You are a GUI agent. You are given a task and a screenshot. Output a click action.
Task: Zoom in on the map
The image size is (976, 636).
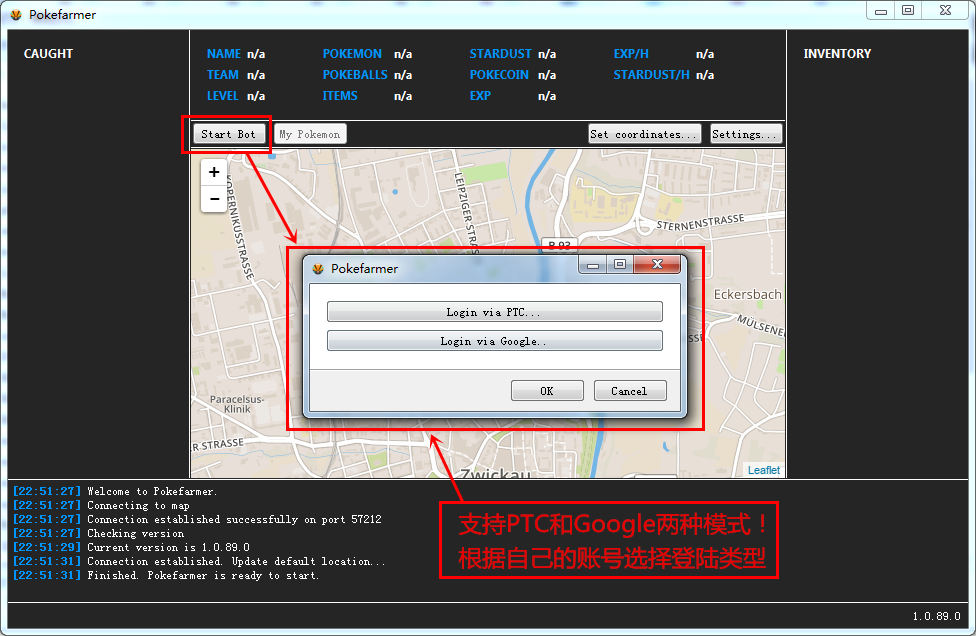214,172
